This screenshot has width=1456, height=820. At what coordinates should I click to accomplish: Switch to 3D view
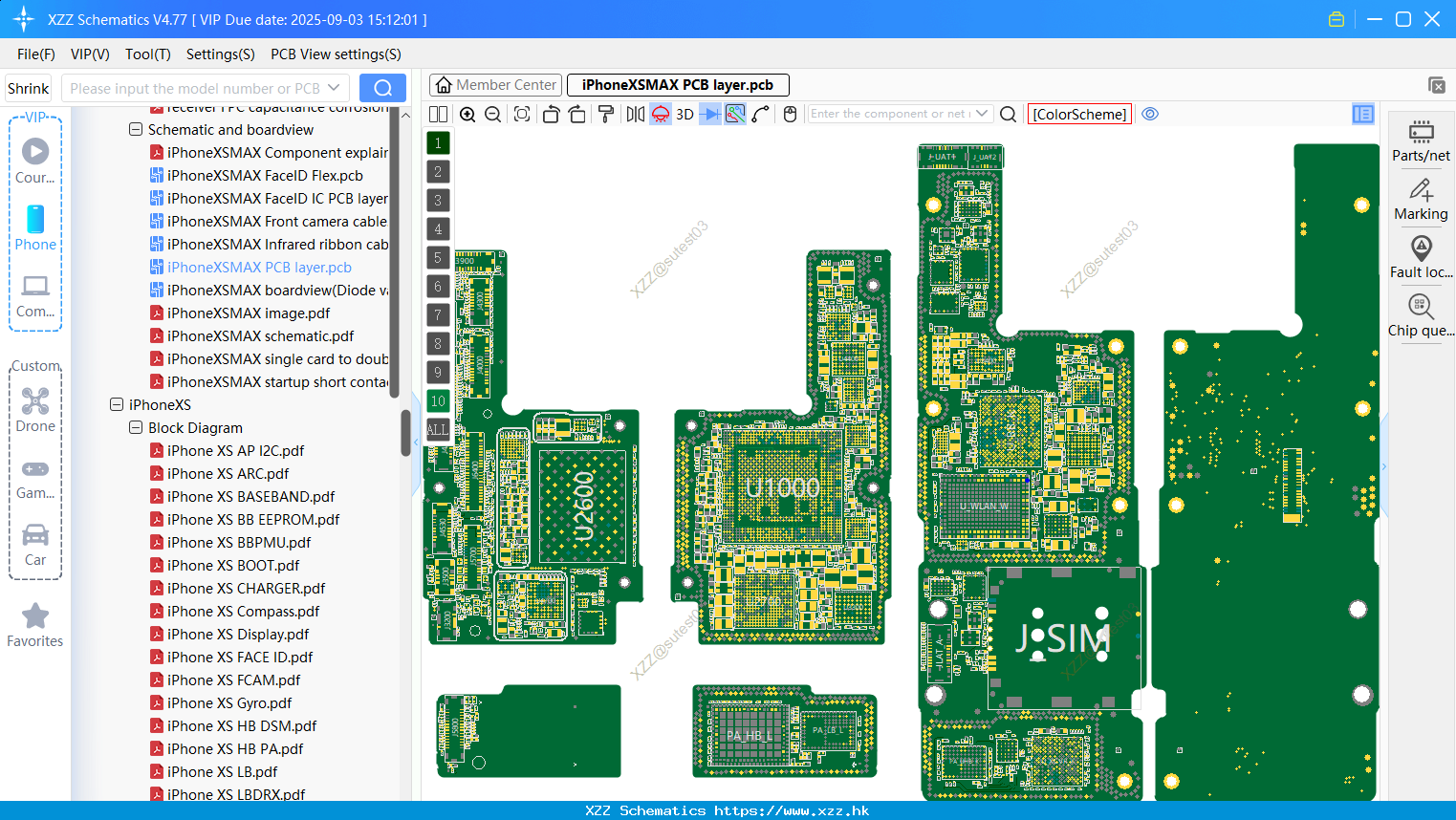click(x=685, y=115)
